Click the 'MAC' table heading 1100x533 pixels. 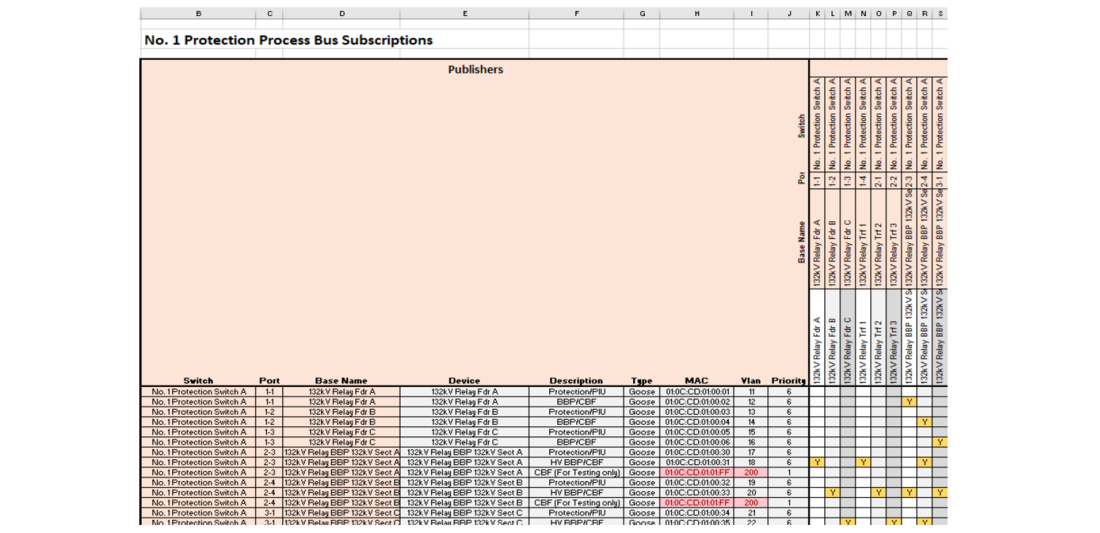697,381
